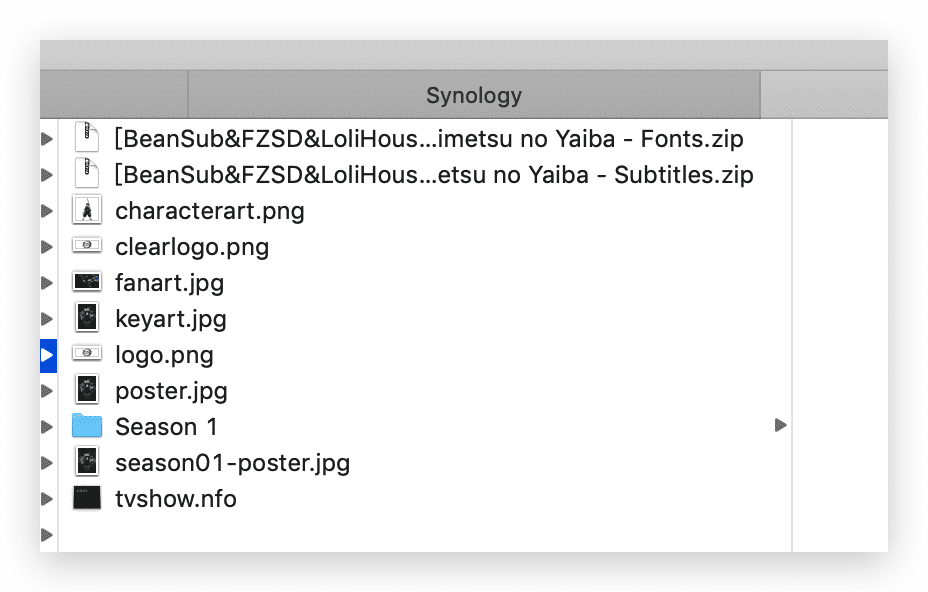Click the tvshow.nfo black file icon
This screenshot has height=592, width=928.
click(87, 498)
